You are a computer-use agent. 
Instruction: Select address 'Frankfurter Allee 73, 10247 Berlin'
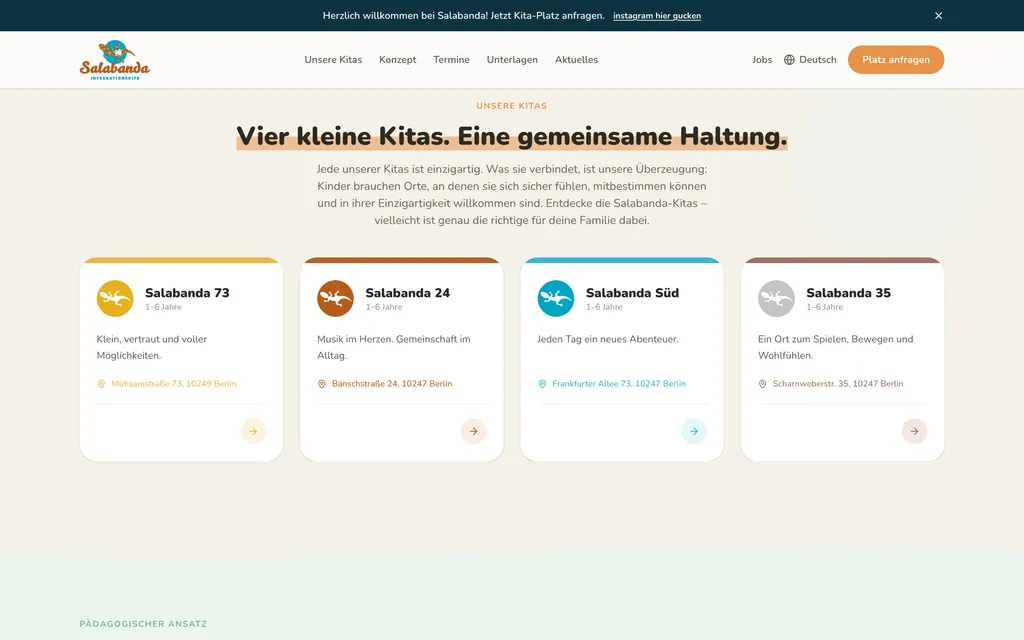click(618, 383)
